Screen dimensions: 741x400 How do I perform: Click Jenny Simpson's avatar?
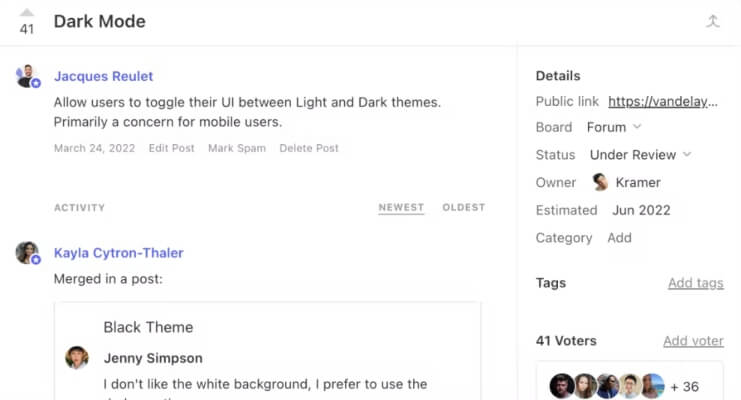click(77, 358)
